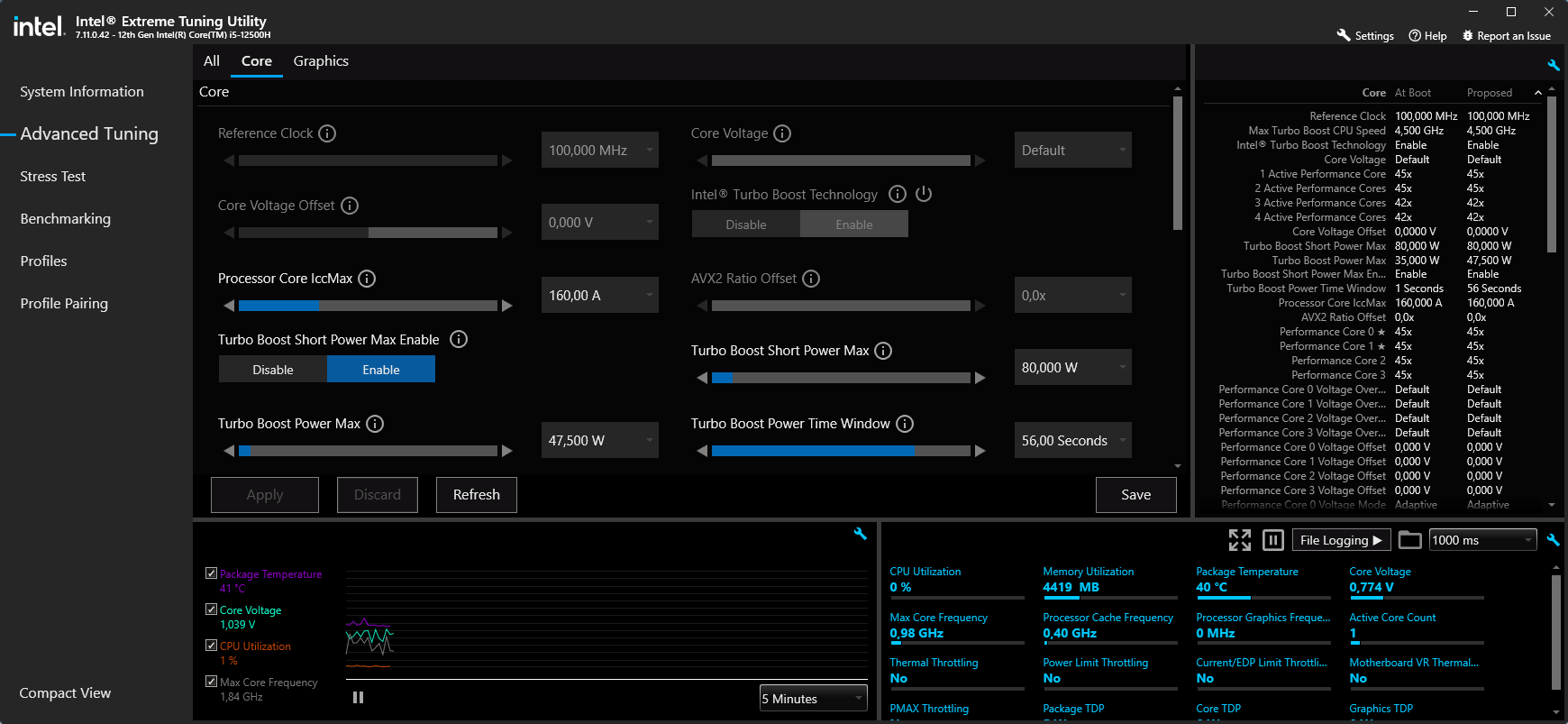Open wrench settings of the monitor panel

coord(1554,540)
